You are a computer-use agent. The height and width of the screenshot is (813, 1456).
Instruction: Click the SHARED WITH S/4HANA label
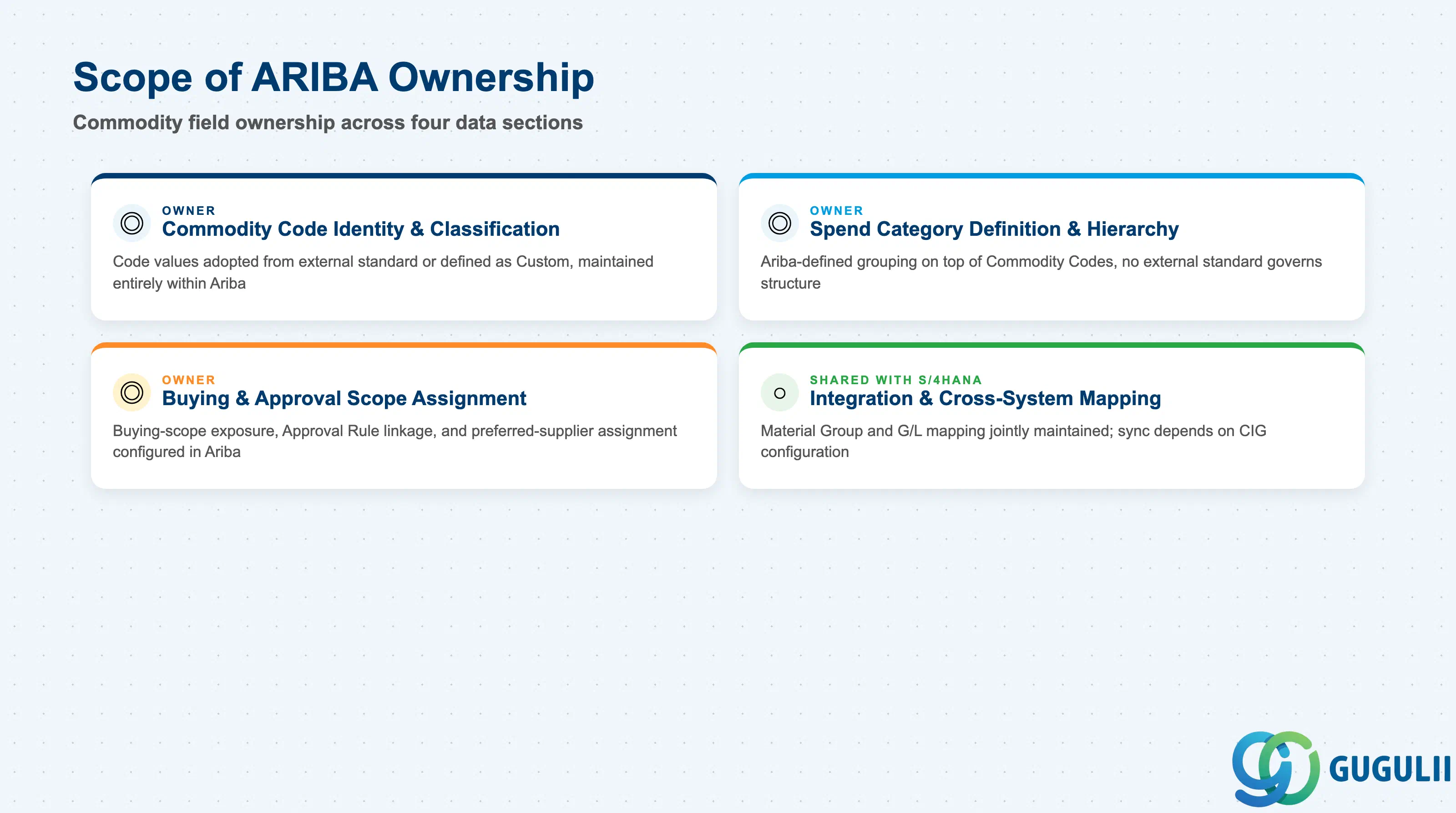(x=896, y=380)
